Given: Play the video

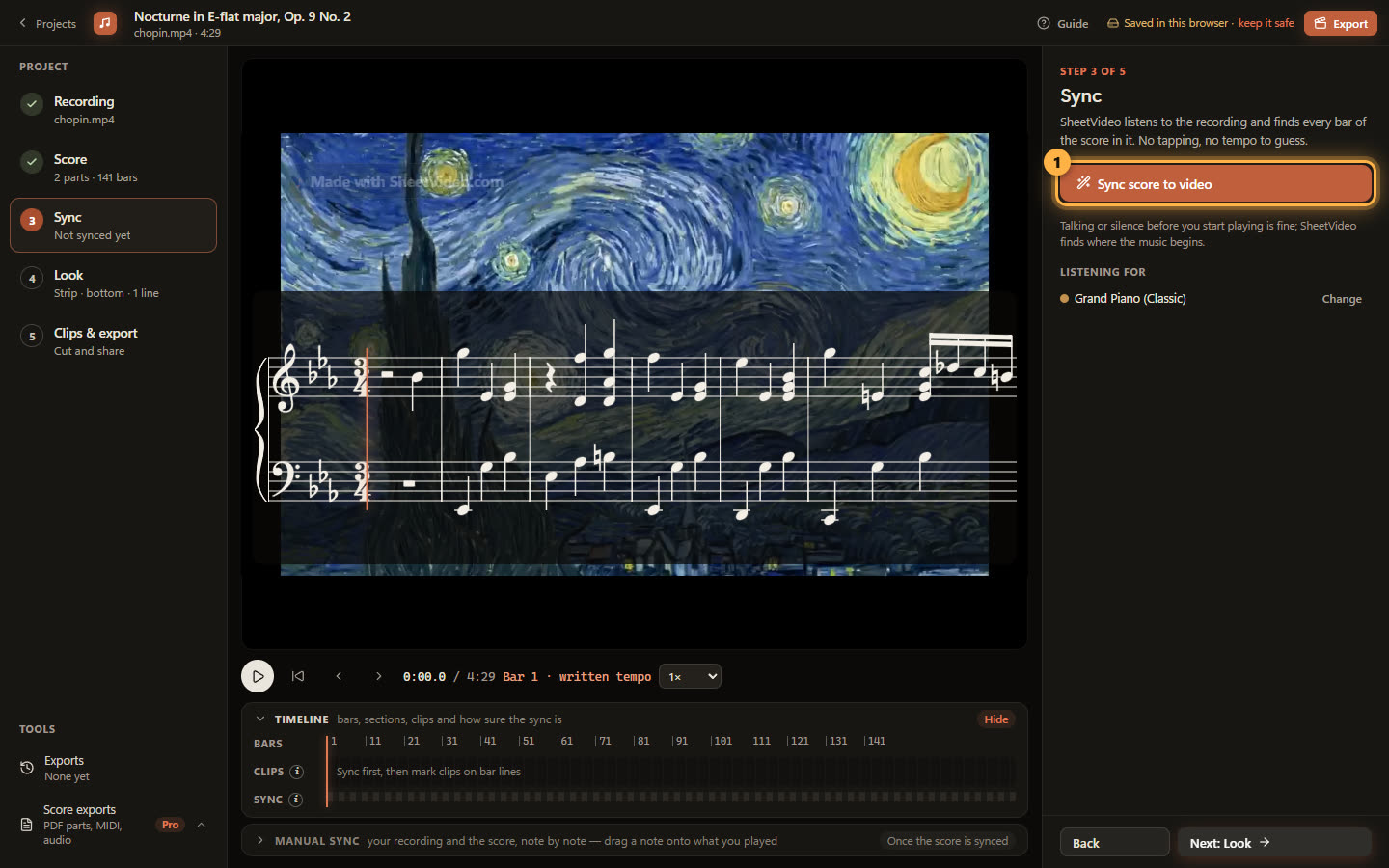Looking at the screenshot, I should click(258, 676).
